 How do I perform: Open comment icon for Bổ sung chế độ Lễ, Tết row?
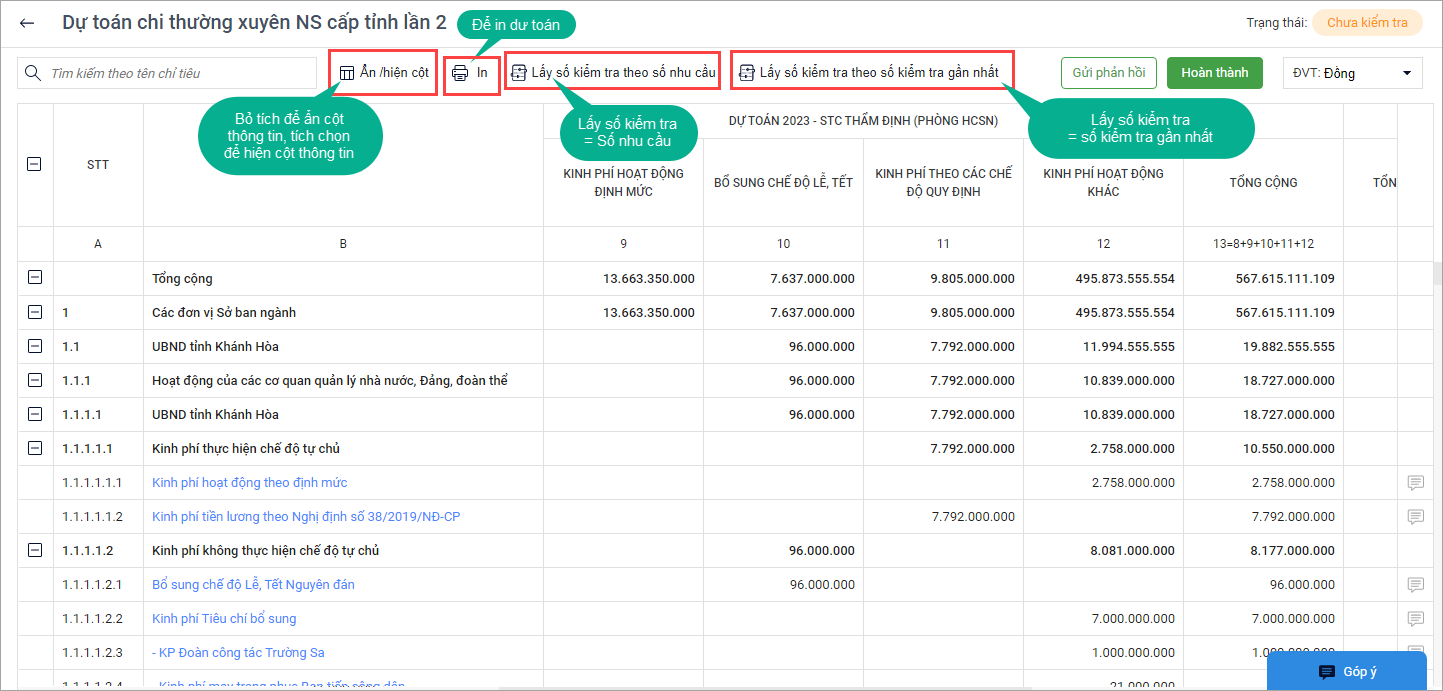[1415, 585]
